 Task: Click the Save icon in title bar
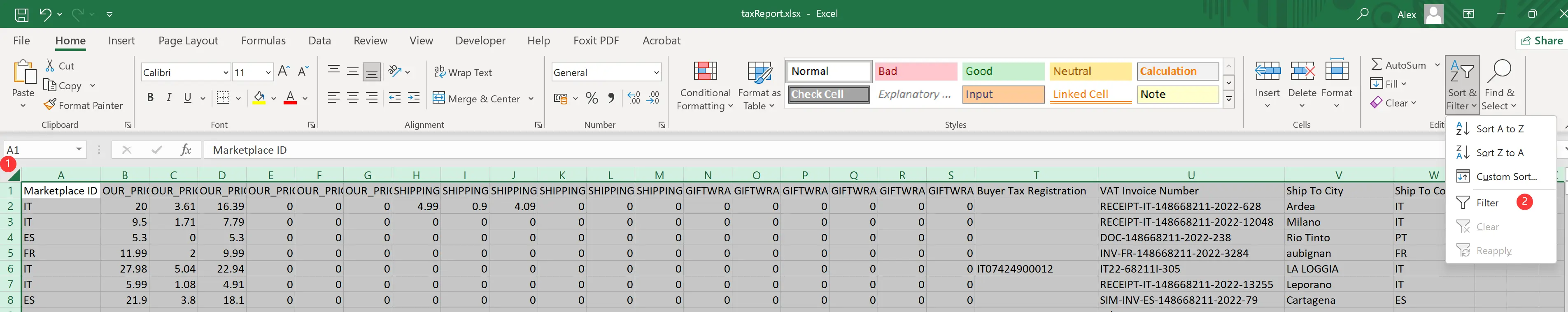pyautogui.click(x=21, y=14)
